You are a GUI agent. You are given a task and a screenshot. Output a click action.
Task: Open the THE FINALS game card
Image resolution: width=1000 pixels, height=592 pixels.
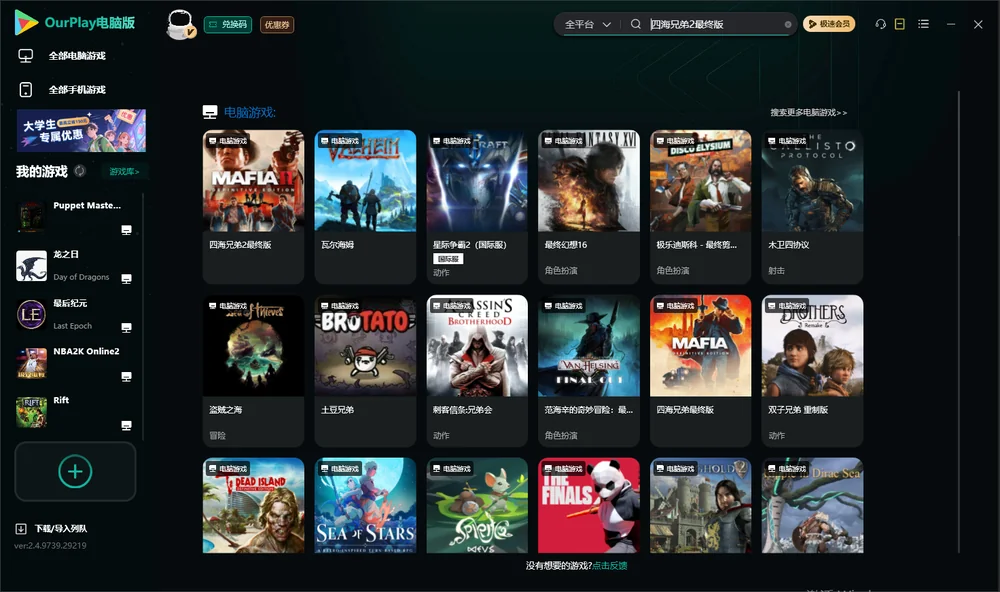point(589,505)
